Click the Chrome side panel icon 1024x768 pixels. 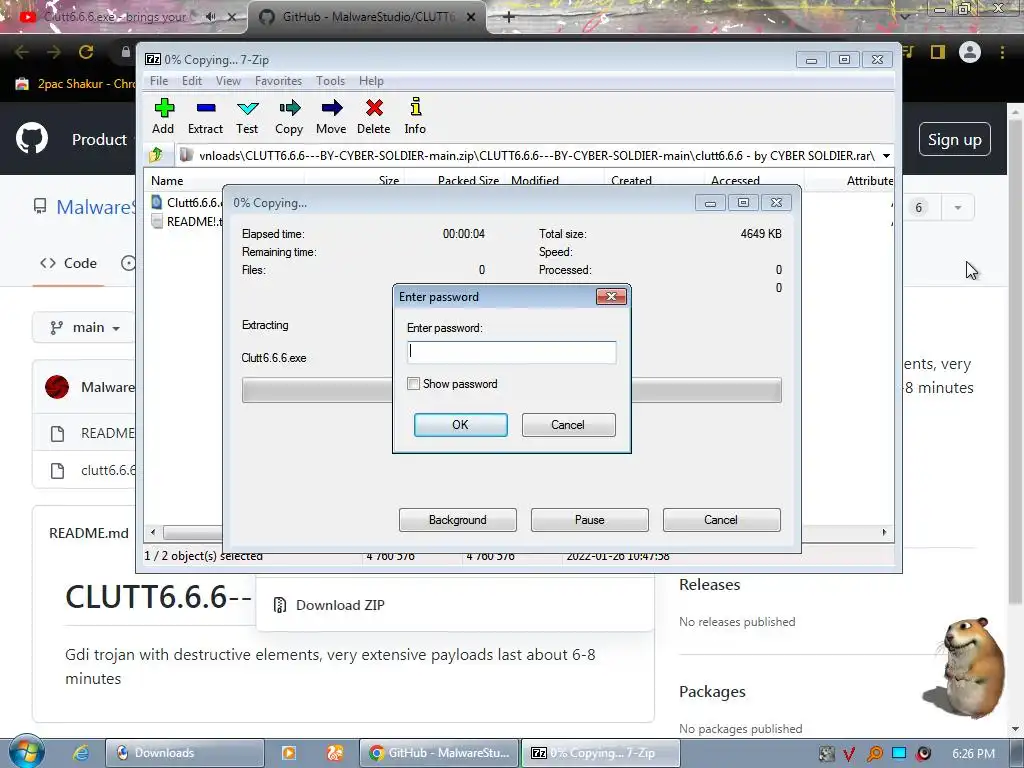(938, 52)
